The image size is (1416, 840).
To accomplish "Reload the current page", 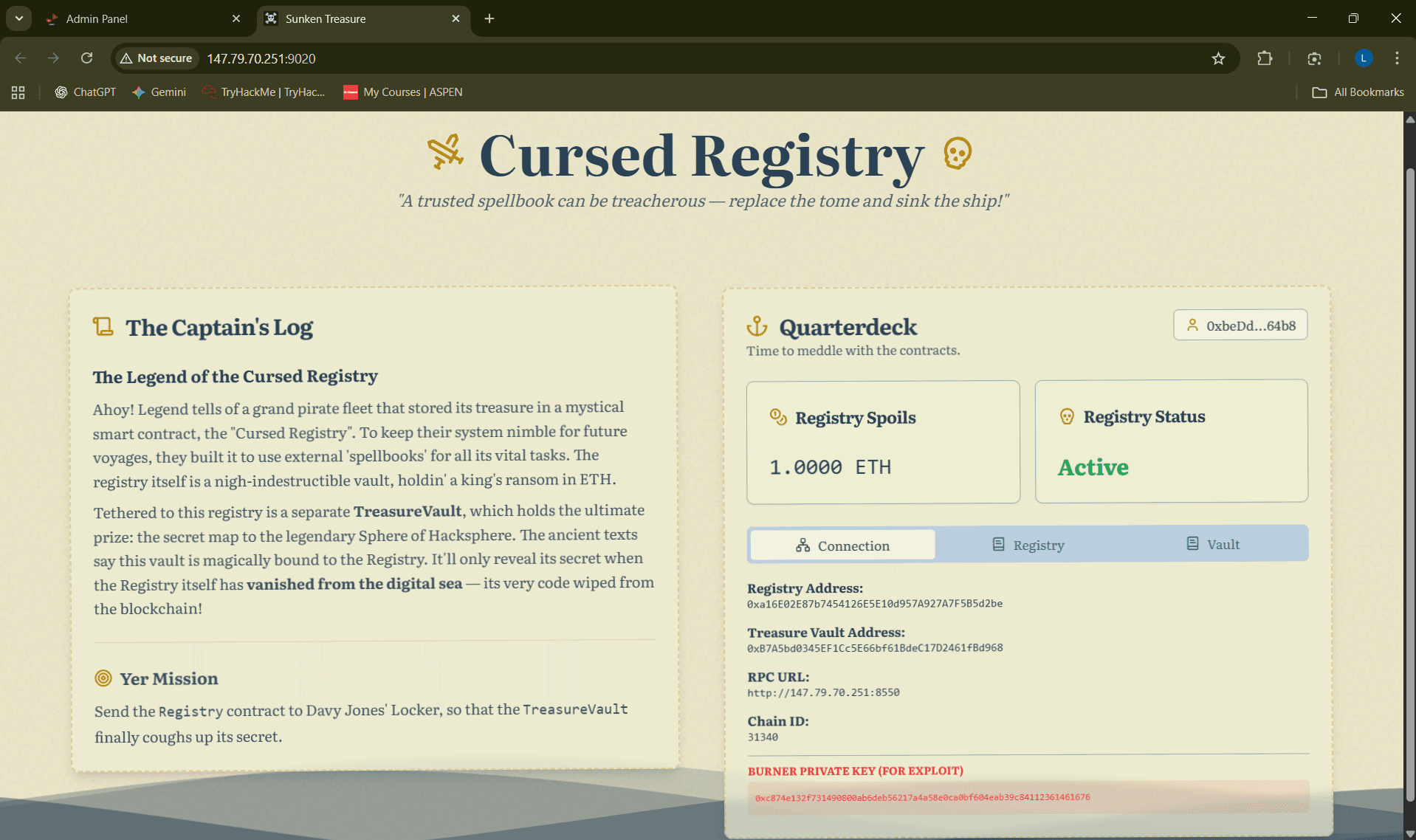I will click(x=86, y=58).
